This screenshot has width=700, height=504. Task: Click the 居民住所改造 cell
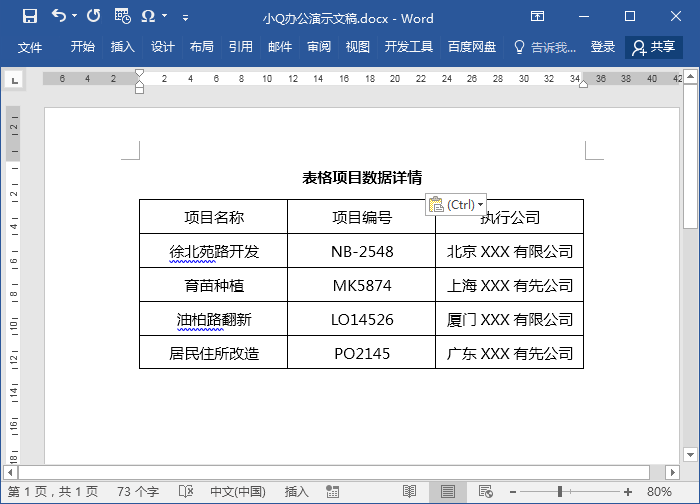[214, 353]
